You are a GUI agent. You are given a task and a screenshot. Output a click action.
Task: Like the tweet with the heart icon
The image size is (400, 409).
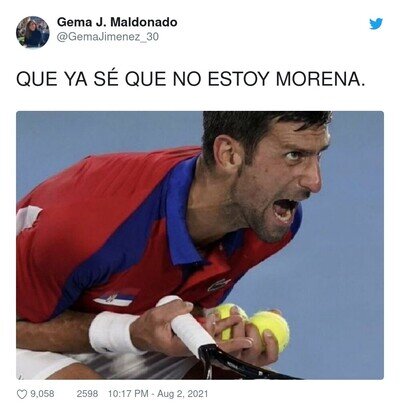22,394
